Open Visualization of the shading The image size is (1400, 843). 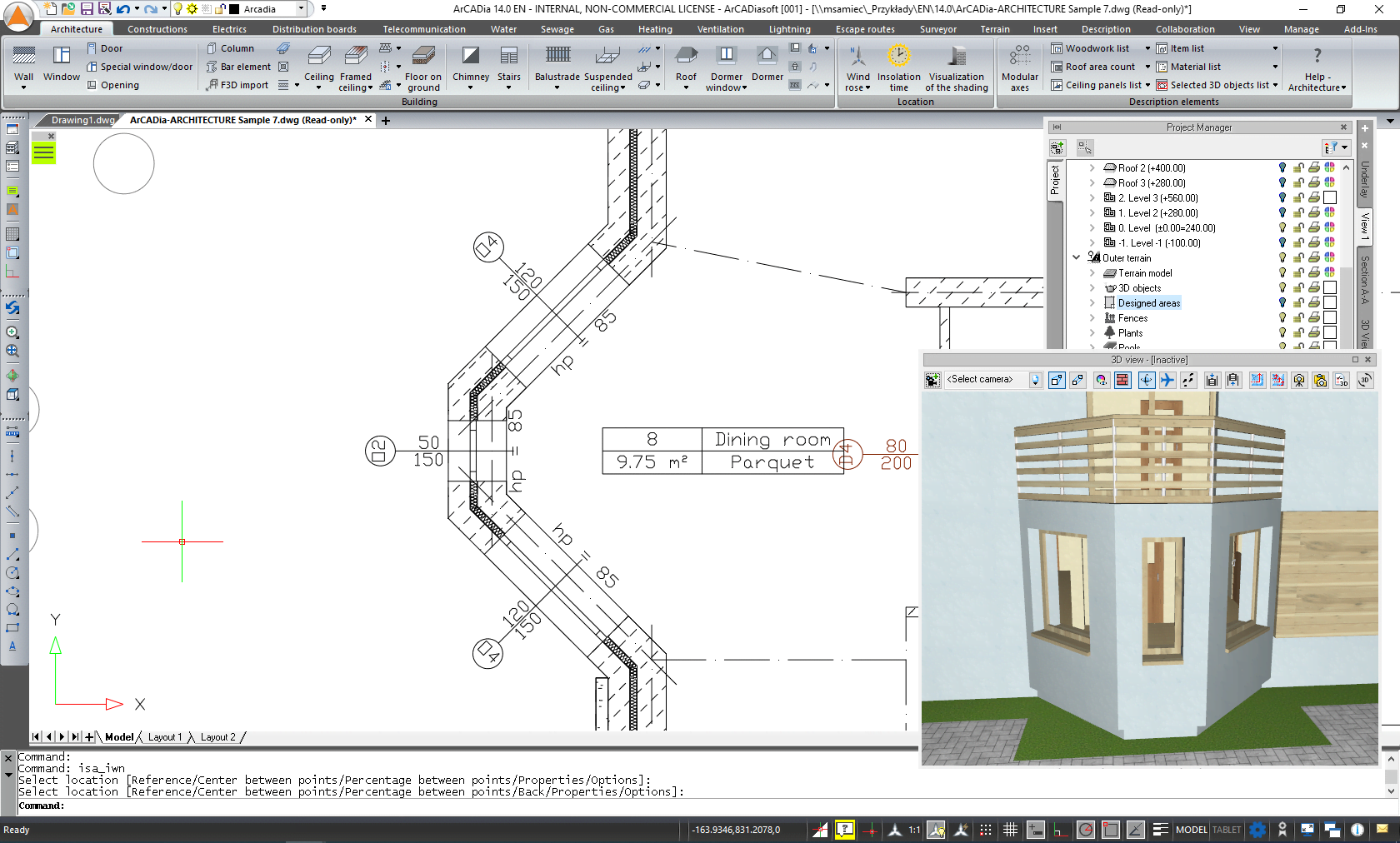(957, 67)
